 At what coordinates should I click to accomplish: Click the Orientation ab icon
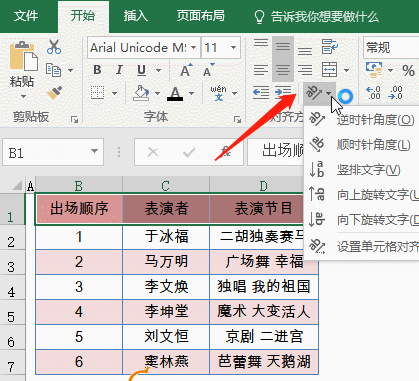314,92
